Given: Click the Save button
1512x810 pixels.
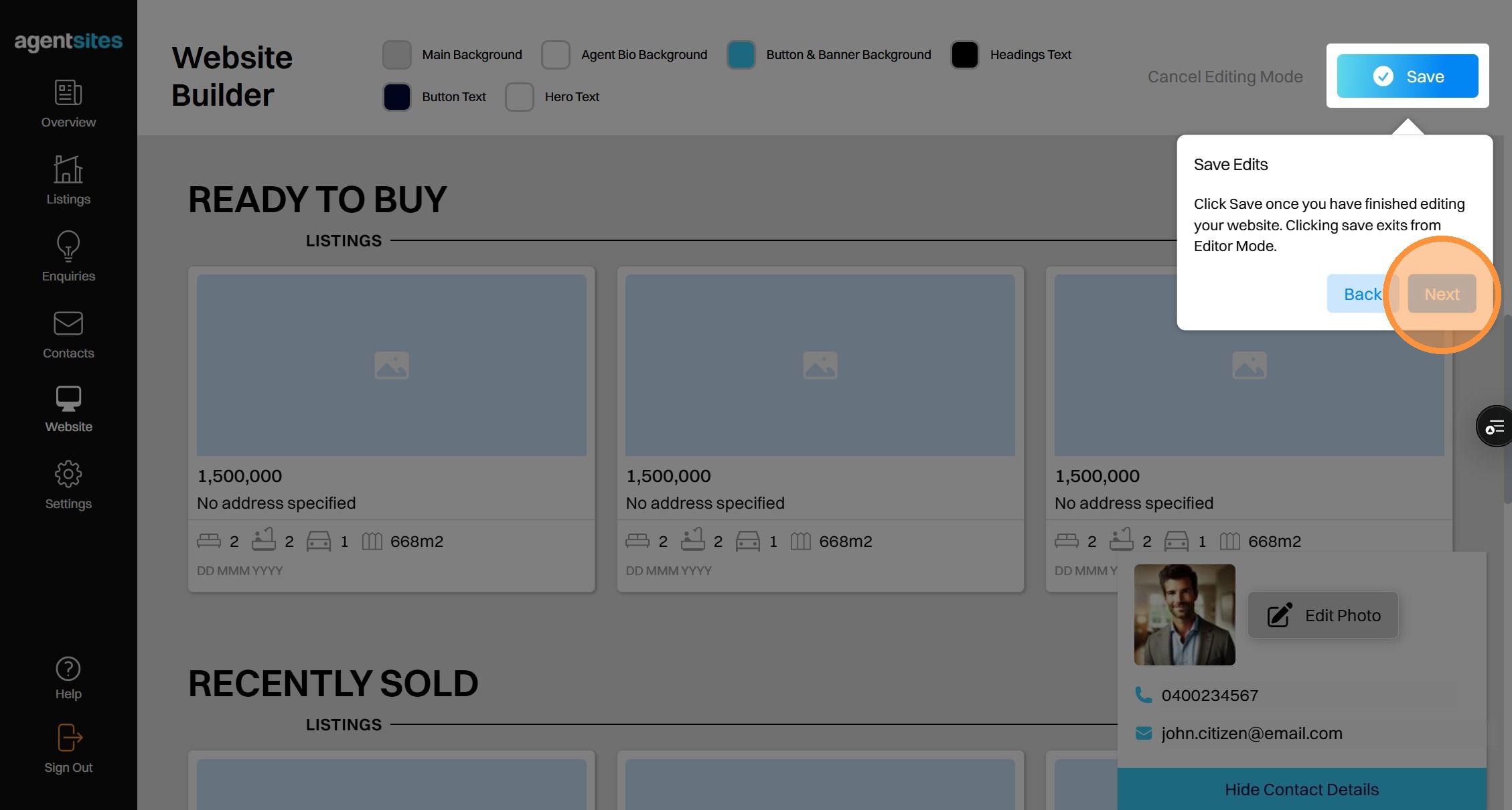Looking at the screenshot, I should click(x=1408, y=76).
